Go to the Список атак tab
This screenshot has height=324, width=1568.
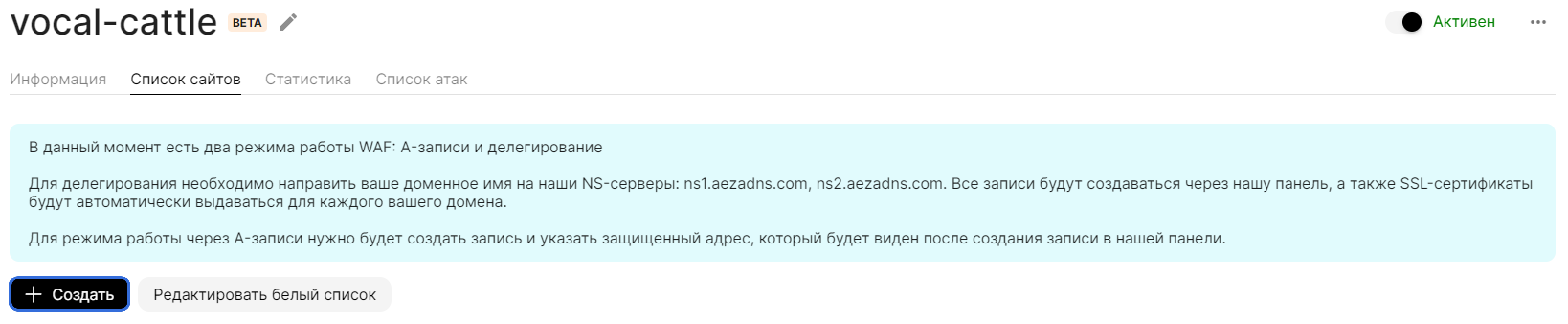(421, 79)
